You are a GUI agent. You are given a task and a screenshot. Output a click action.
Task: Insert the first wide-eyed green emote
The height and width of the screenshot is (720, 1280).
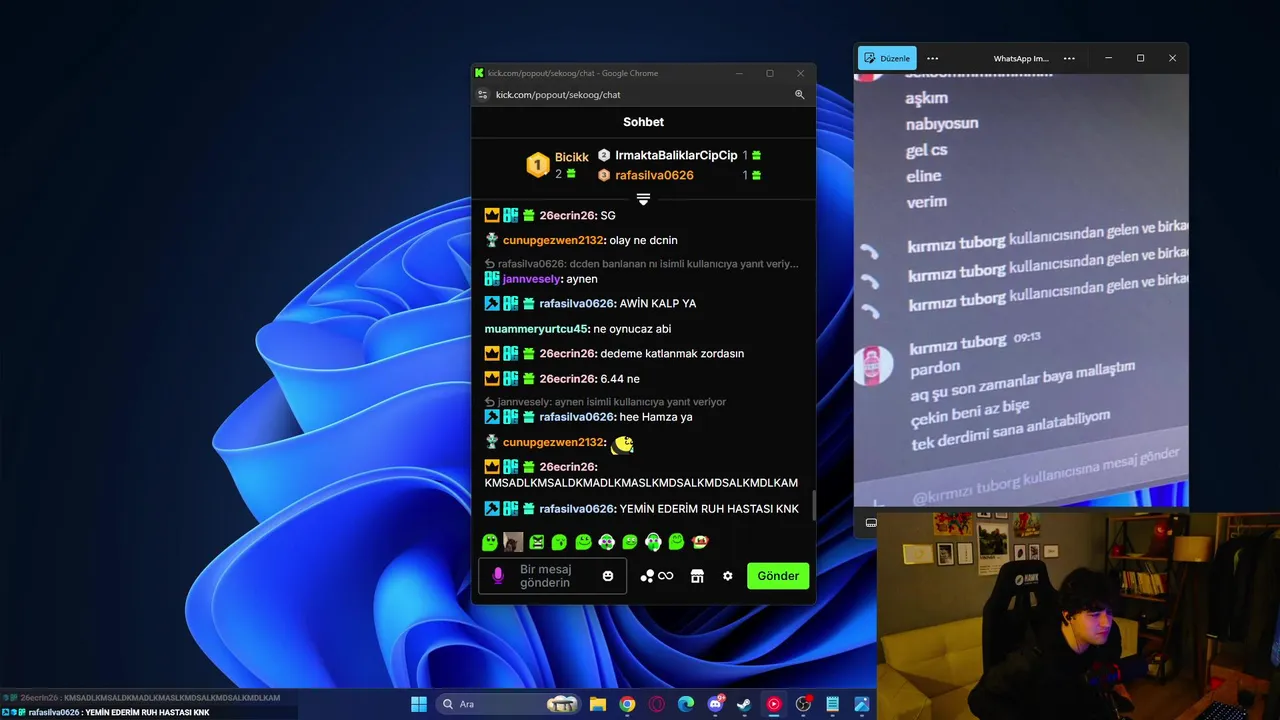click(x=490, y=542)
